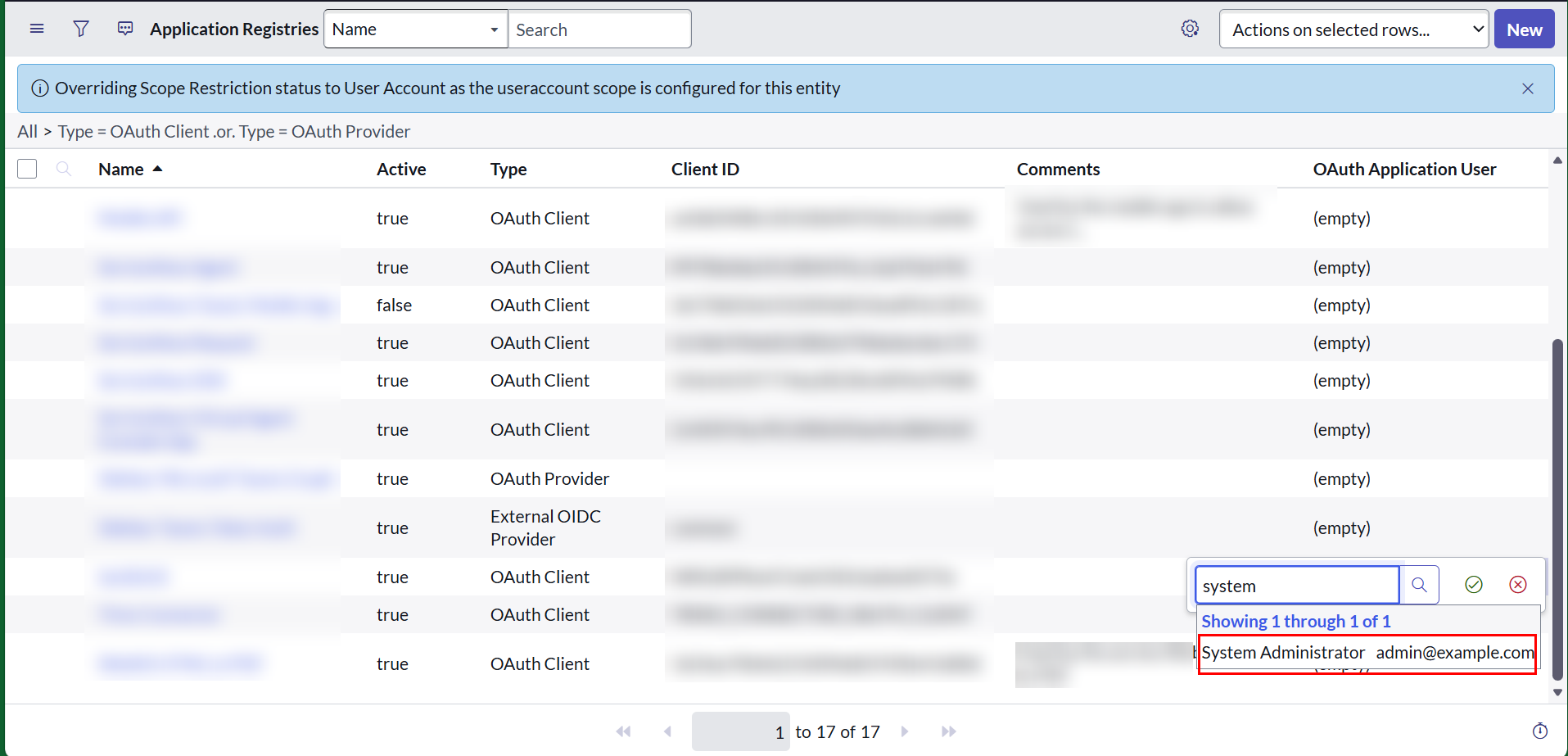This screenshot has height=756, width=1568.
Task: Toggle the column search magnifier icon
Action: [64, 169]
